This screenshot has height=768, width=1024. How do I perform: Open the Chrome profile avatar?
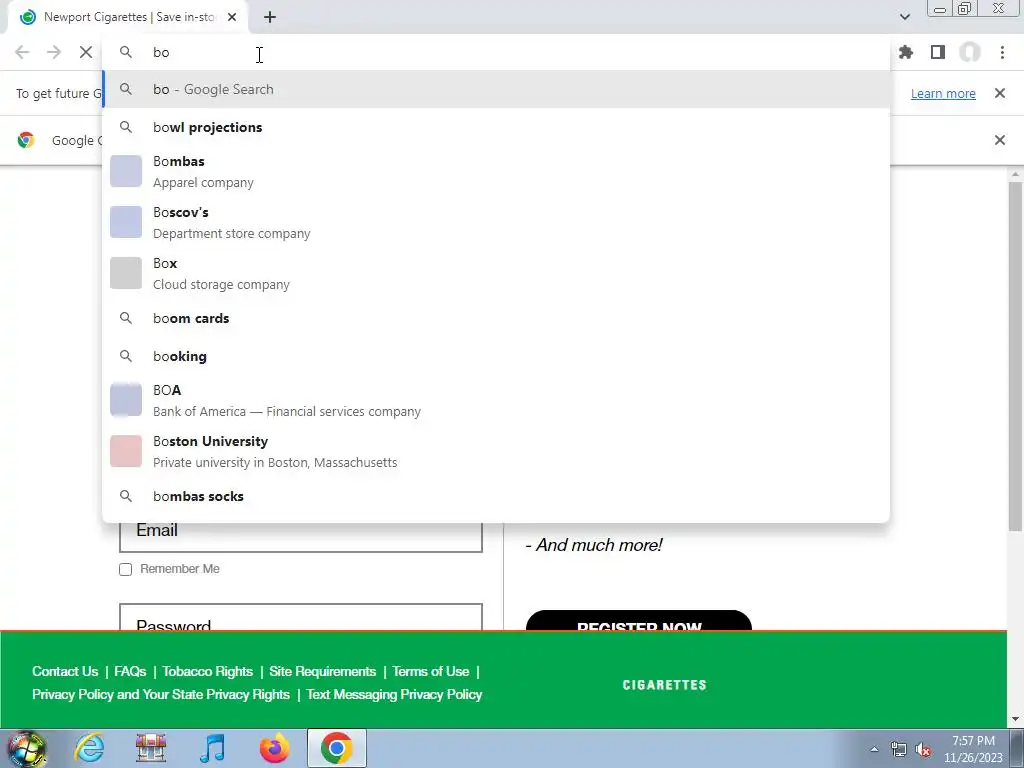coord(970,52)
